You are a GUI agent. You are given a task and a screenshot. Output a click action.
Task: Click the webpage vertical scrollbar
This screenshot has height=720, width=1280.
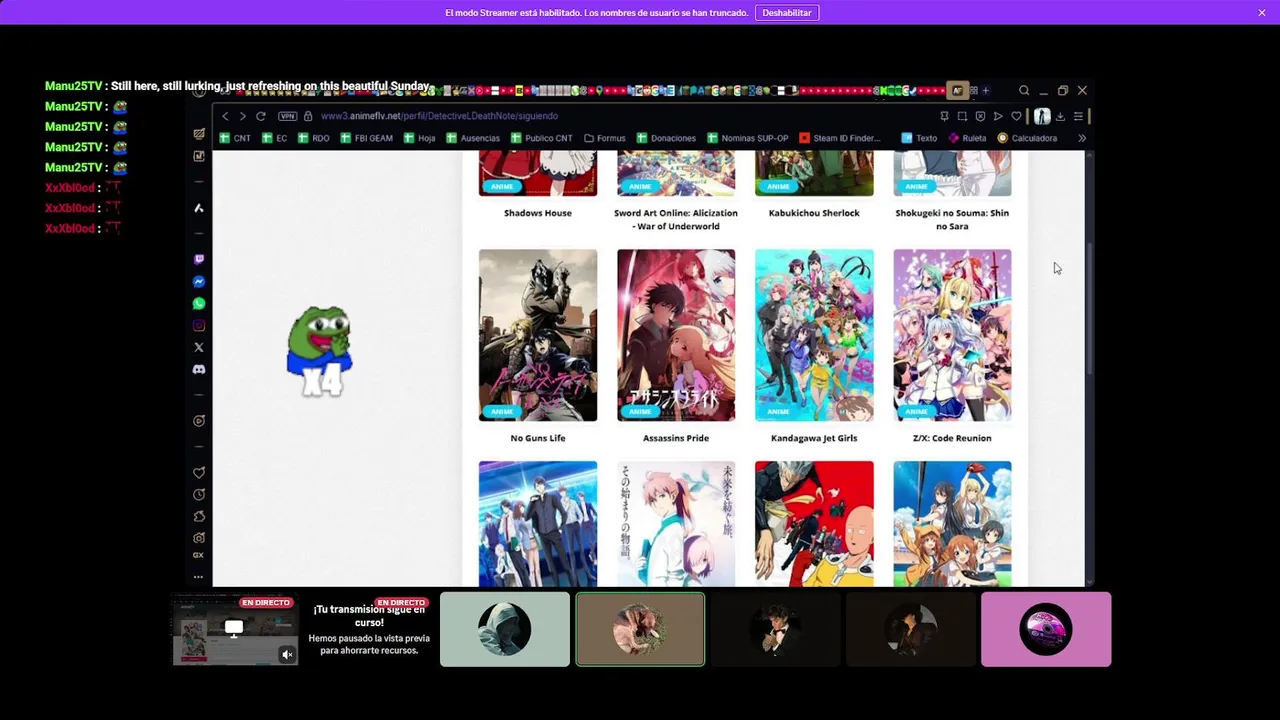[1090, 310]
